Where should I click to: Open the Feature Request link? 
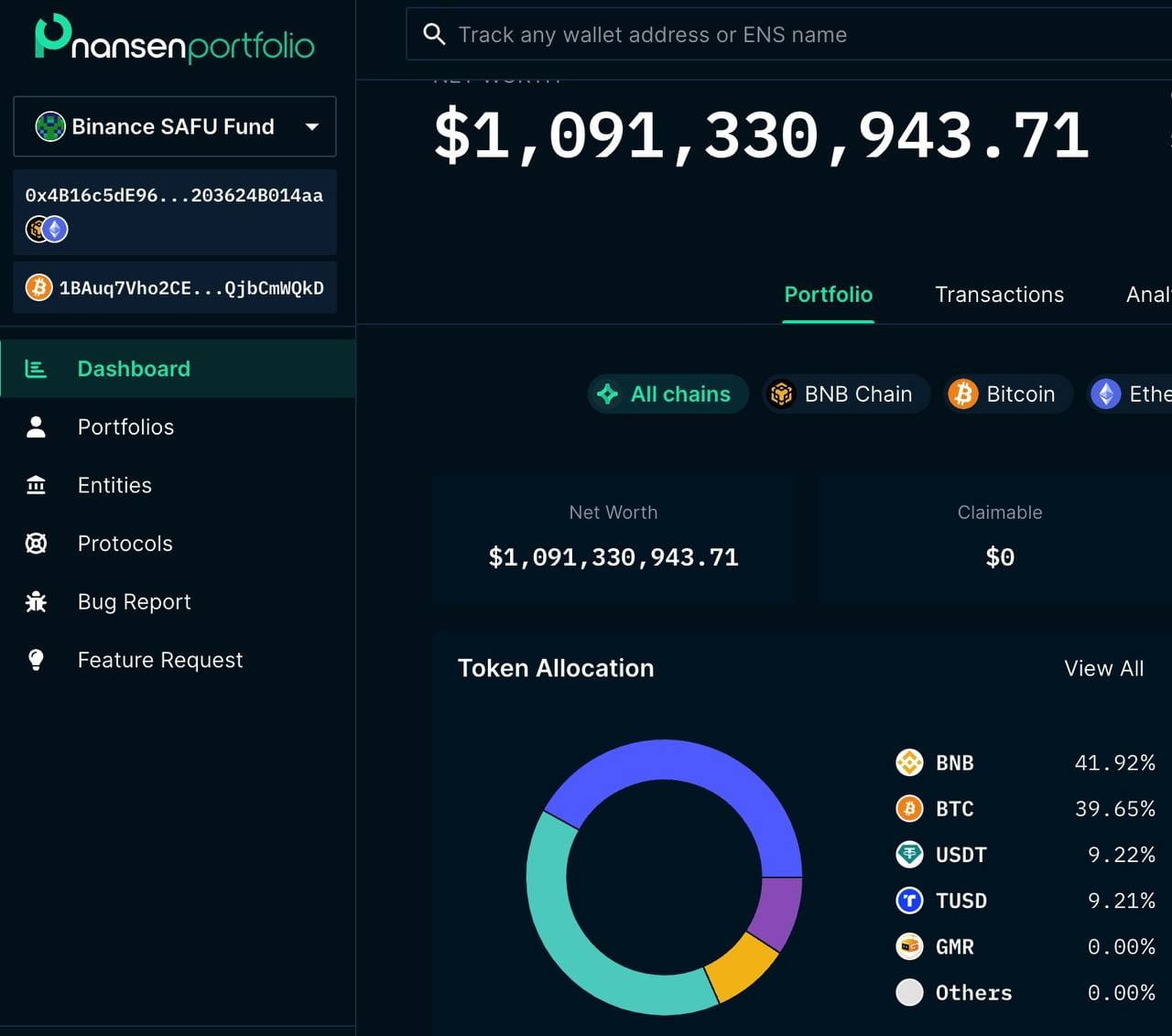[178, 660]
